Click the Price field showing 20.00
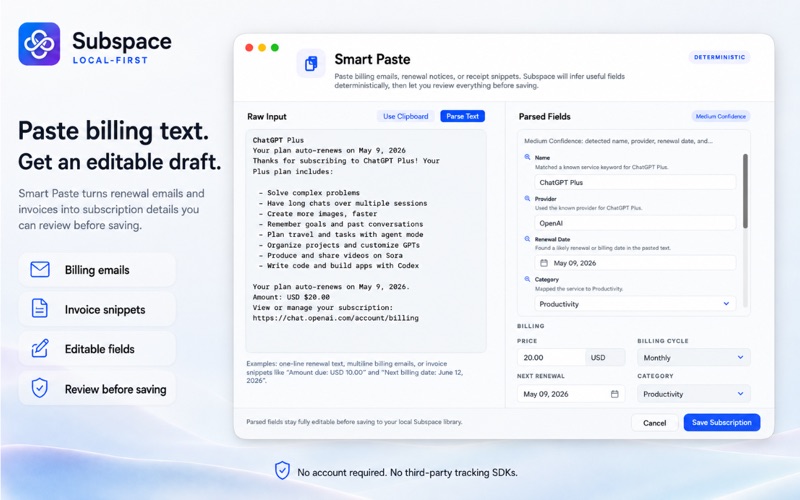Screen dimensions: 800x500 [x=551, y=358]
